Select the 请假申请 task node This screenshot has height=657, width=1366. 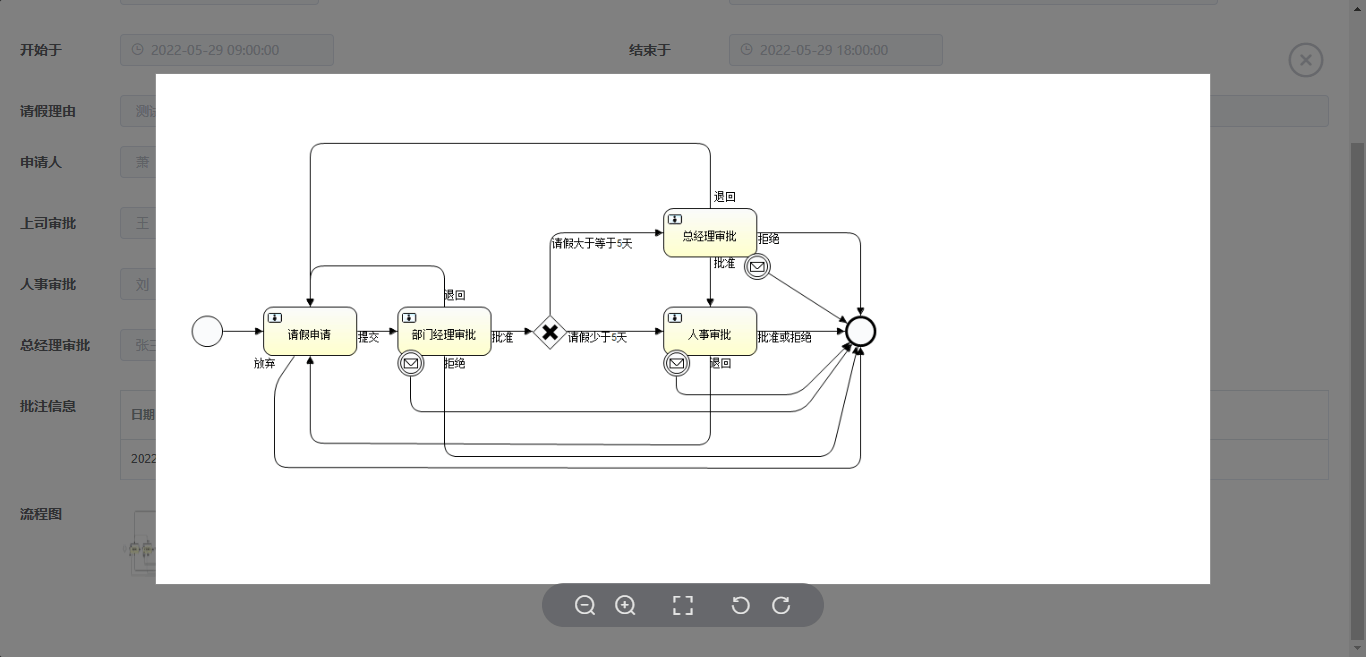310,331
